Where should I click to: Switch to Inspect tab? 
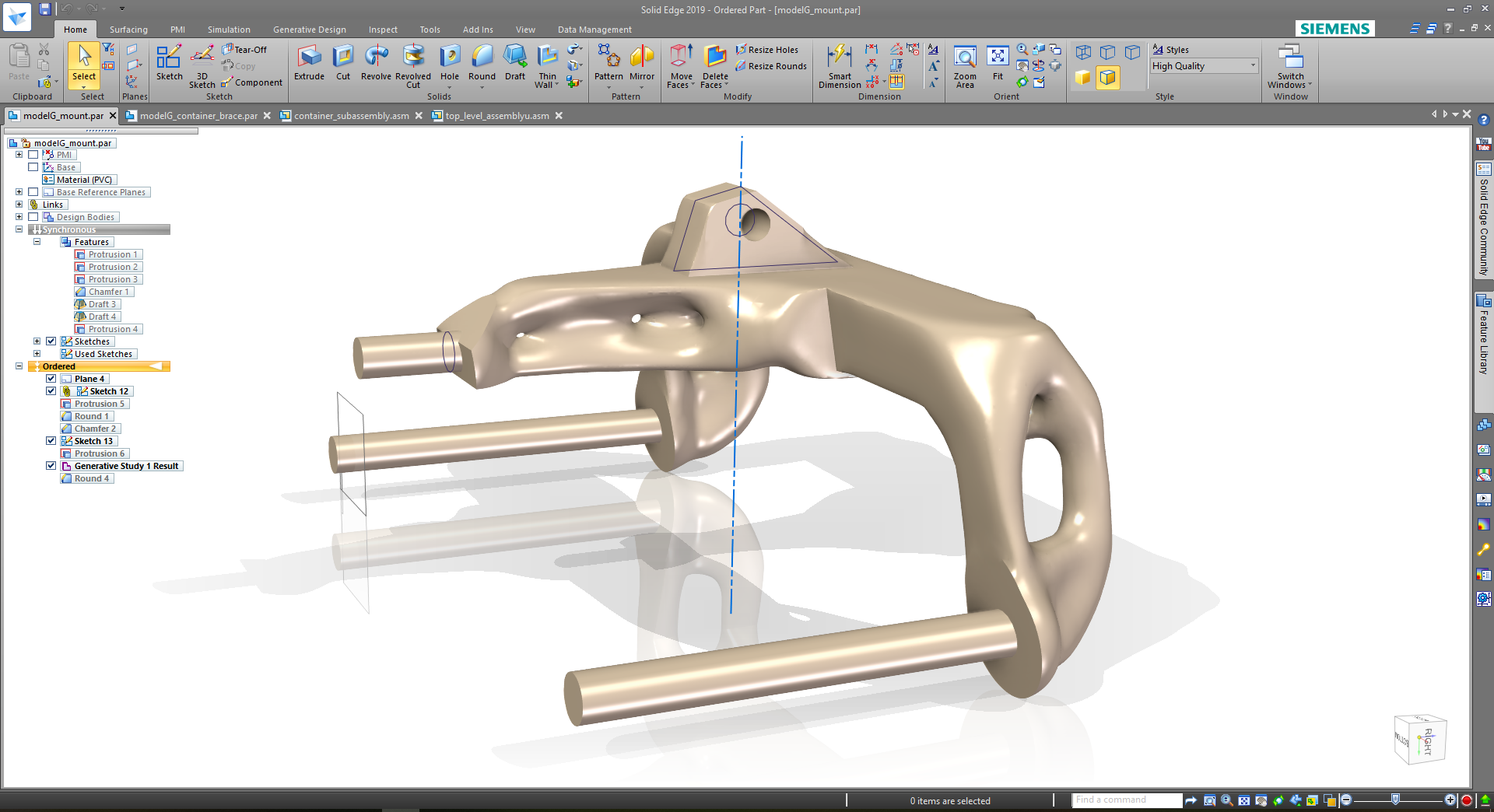coord(383,30)
